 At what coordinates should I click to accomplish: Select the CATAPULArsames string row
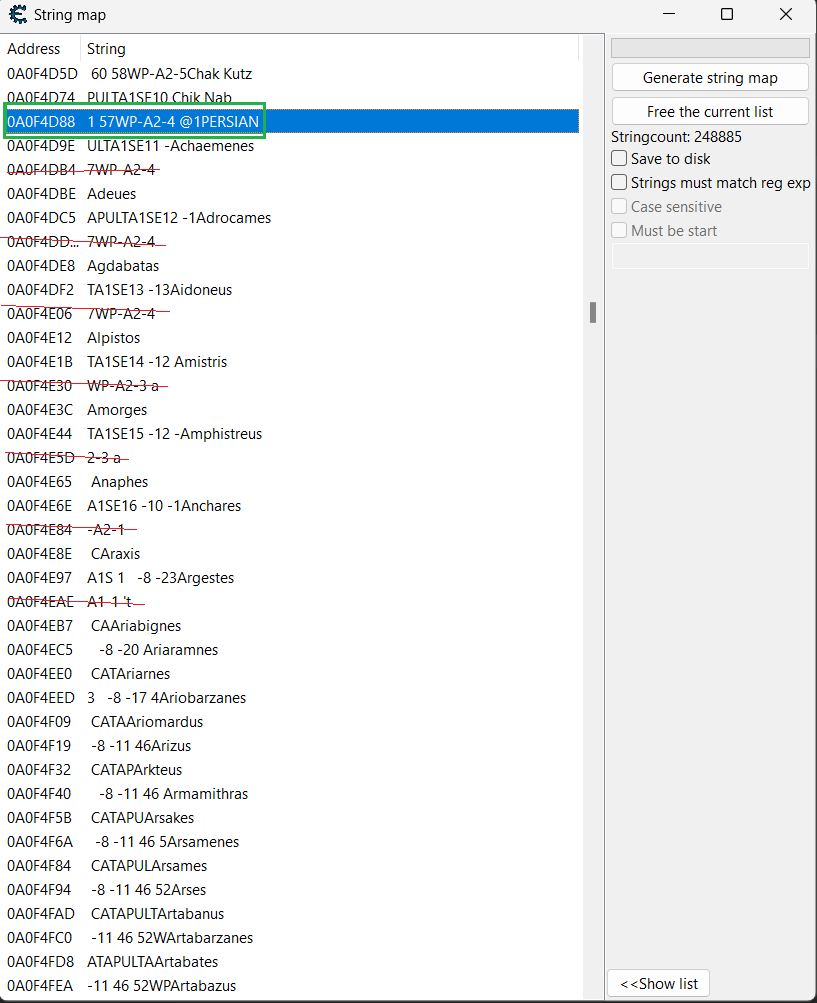[x=290, y=865]
